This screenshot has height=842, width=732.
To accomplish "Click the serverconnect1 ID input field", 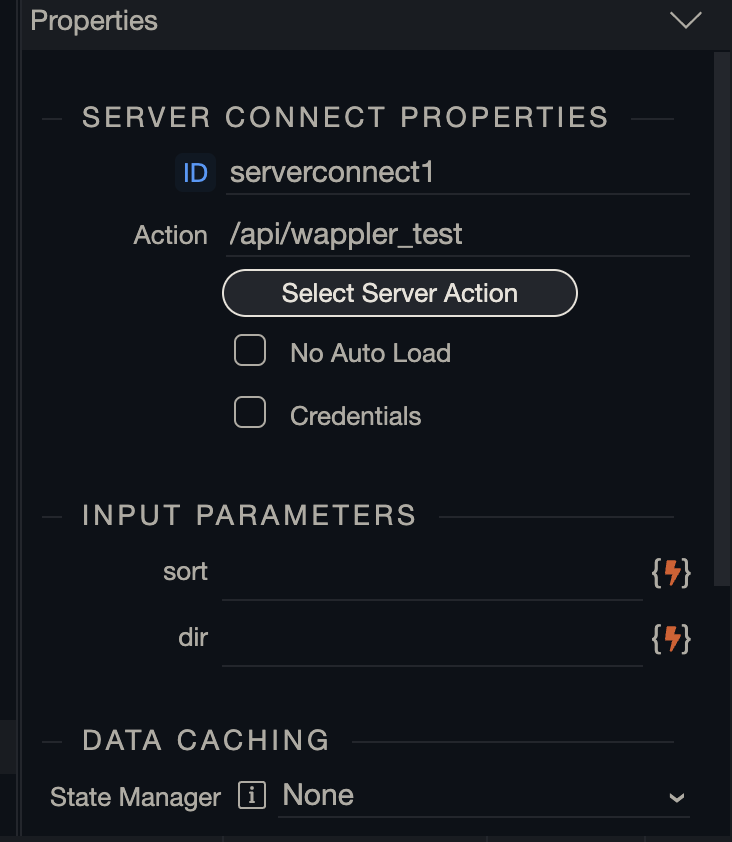I will 458,173.
